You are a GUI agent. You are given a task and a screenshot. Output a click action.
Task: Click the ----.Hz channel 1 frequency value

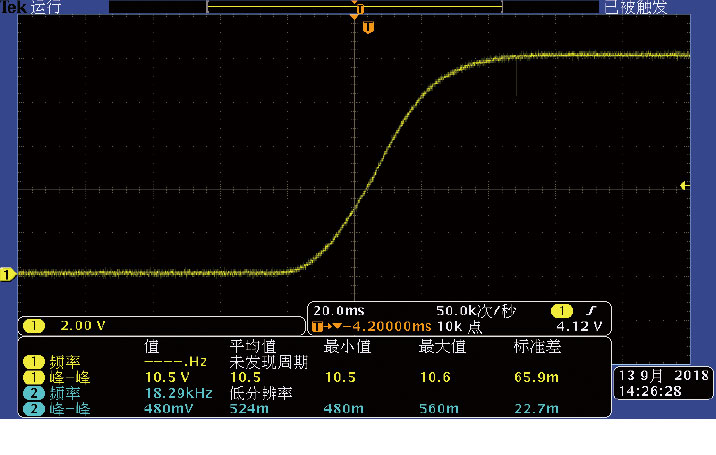[176, 362]
